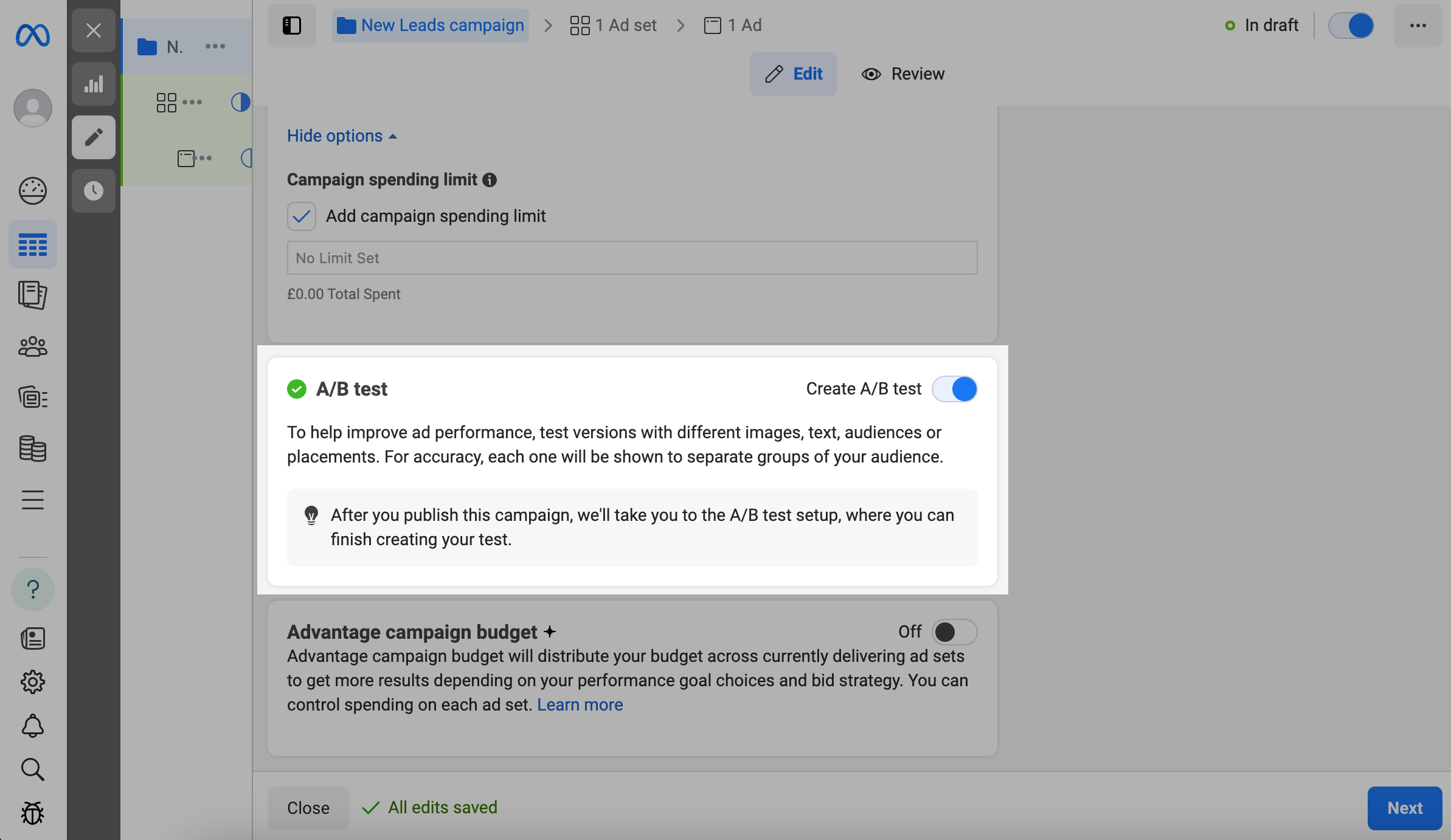
Task: Enable the Advantage campaign budget toggle
Action: [955, 632]
